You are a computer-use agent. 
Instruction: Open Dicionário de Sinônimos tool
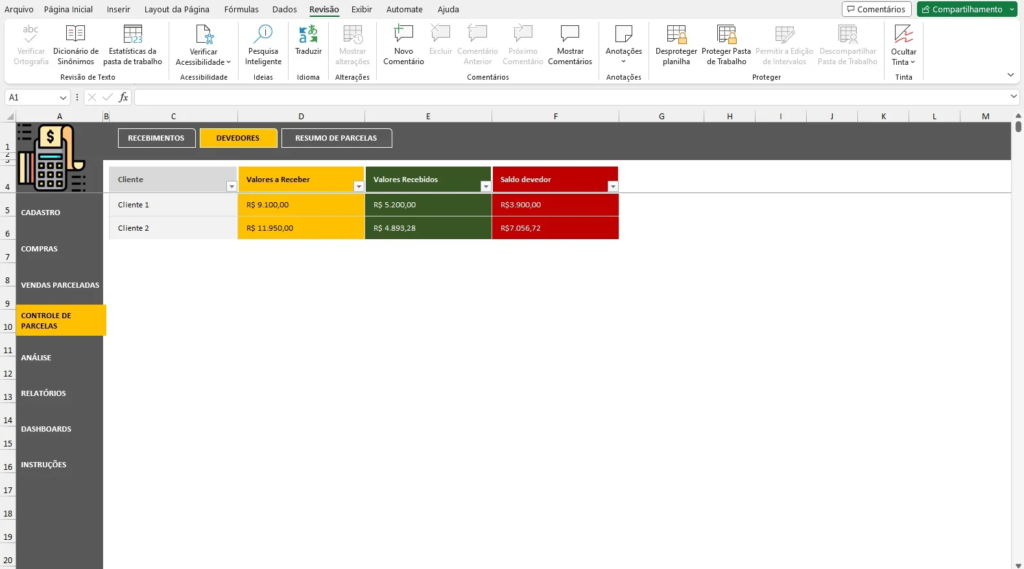[75, 45]
